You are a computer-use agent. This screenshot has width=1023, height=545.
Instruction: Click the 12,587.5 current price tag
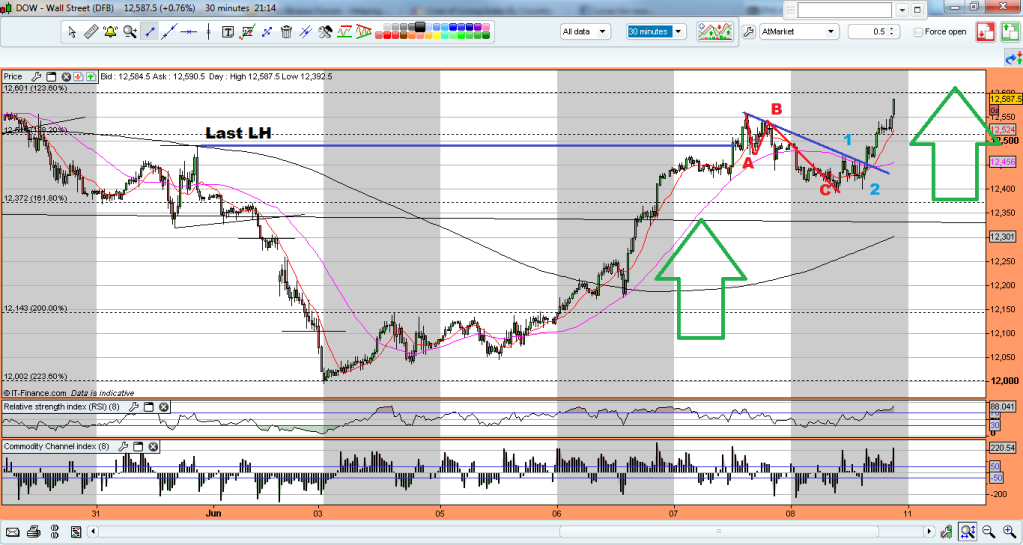click(x=1005, y=99)
